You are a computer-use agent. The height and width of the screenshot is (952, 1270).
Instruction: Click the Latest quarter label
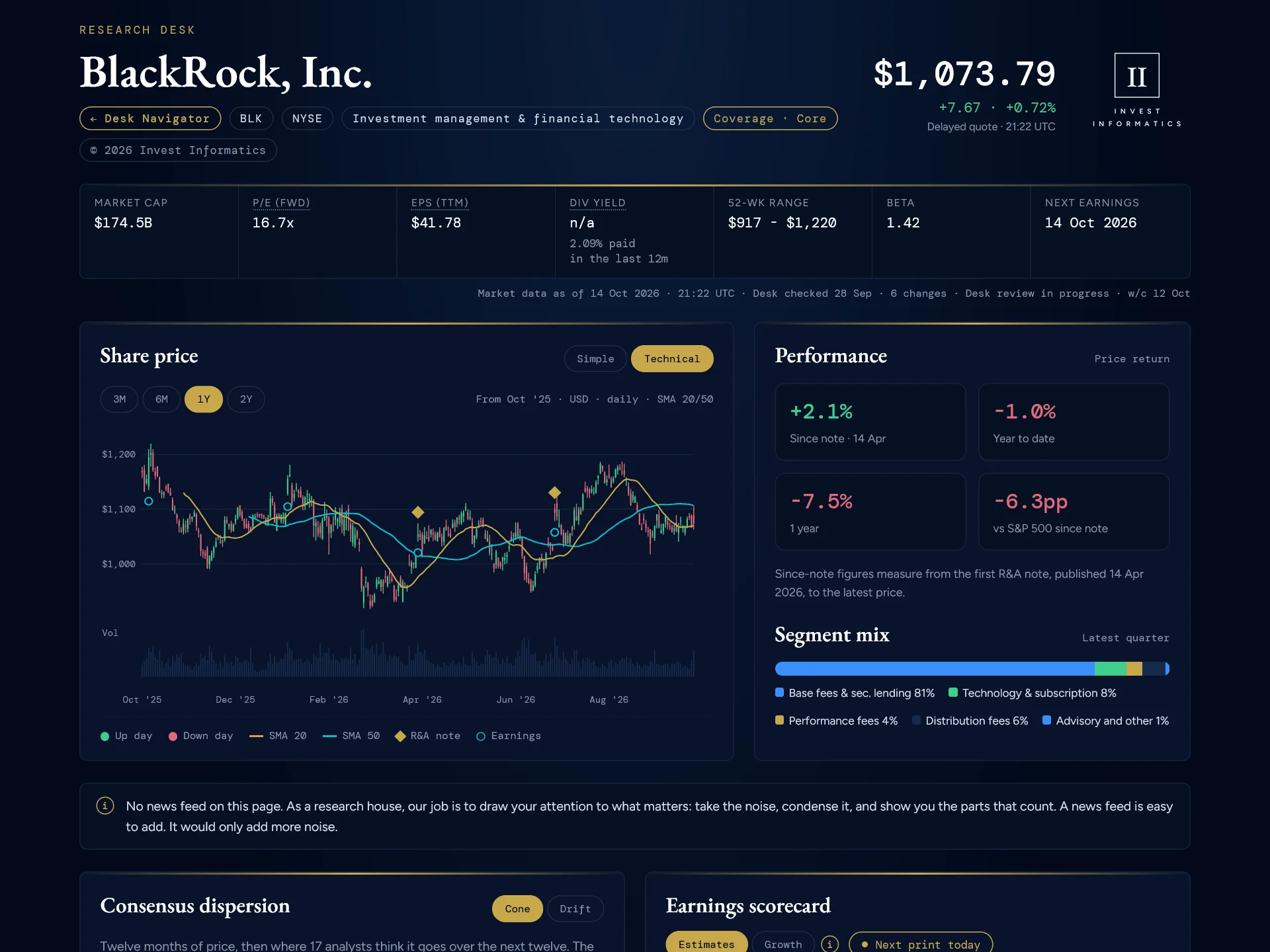[1126, 637]
